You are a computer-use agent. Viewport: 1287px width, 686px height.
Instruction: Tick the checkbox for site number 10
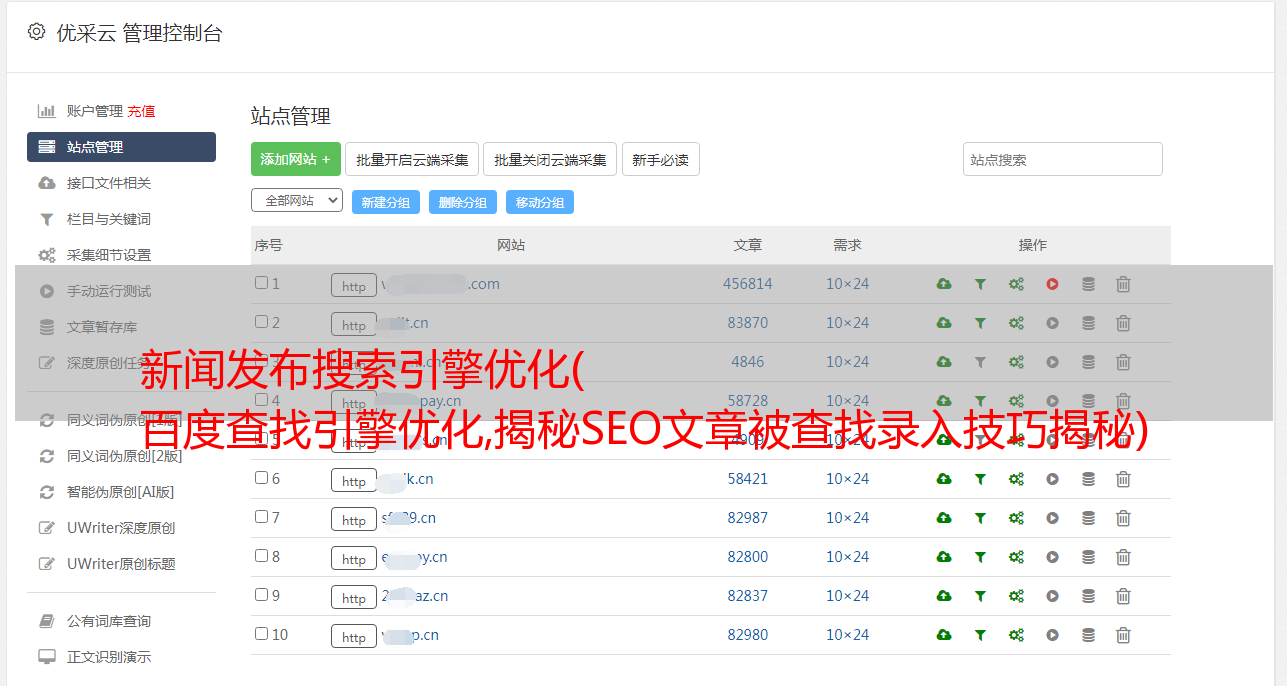pos(261,634)
